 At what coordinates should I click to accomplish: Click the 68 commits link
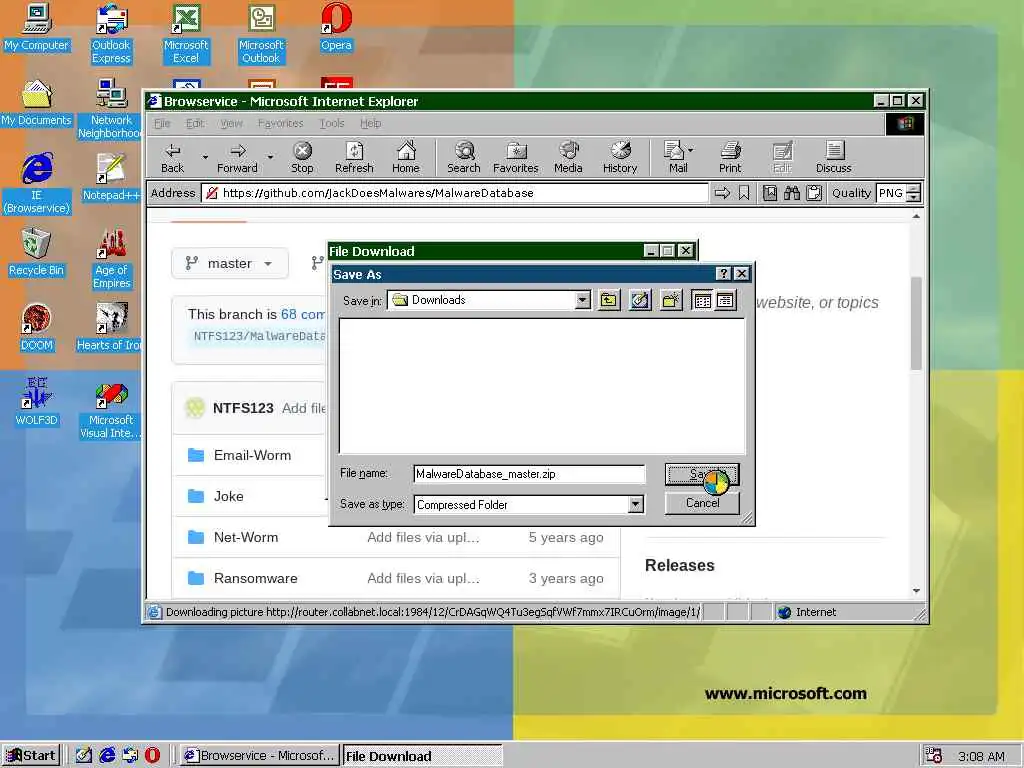302,314
